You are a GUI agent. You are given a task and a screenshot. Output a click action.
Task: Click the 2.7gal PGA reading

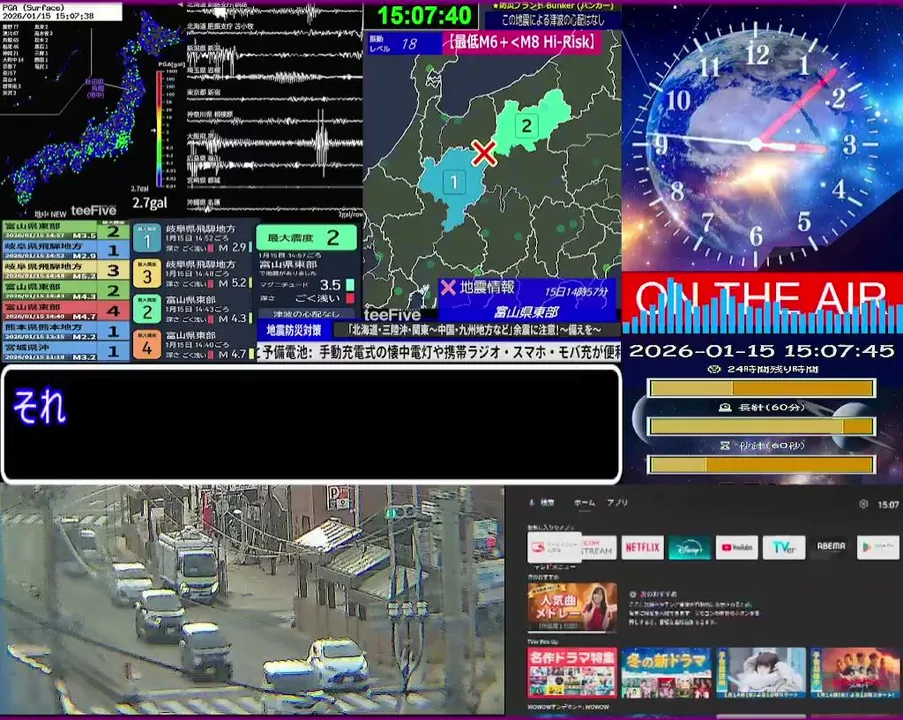point(150,203)
